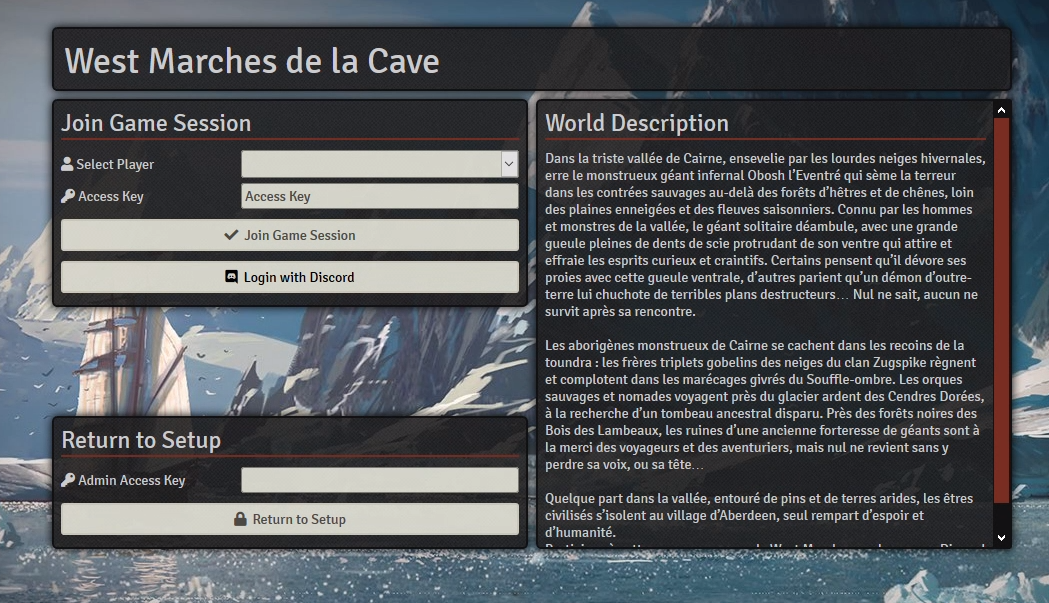Click the Discord logo icon
This screenshot has width=1049, height=603.
click(x=232, y=277)
